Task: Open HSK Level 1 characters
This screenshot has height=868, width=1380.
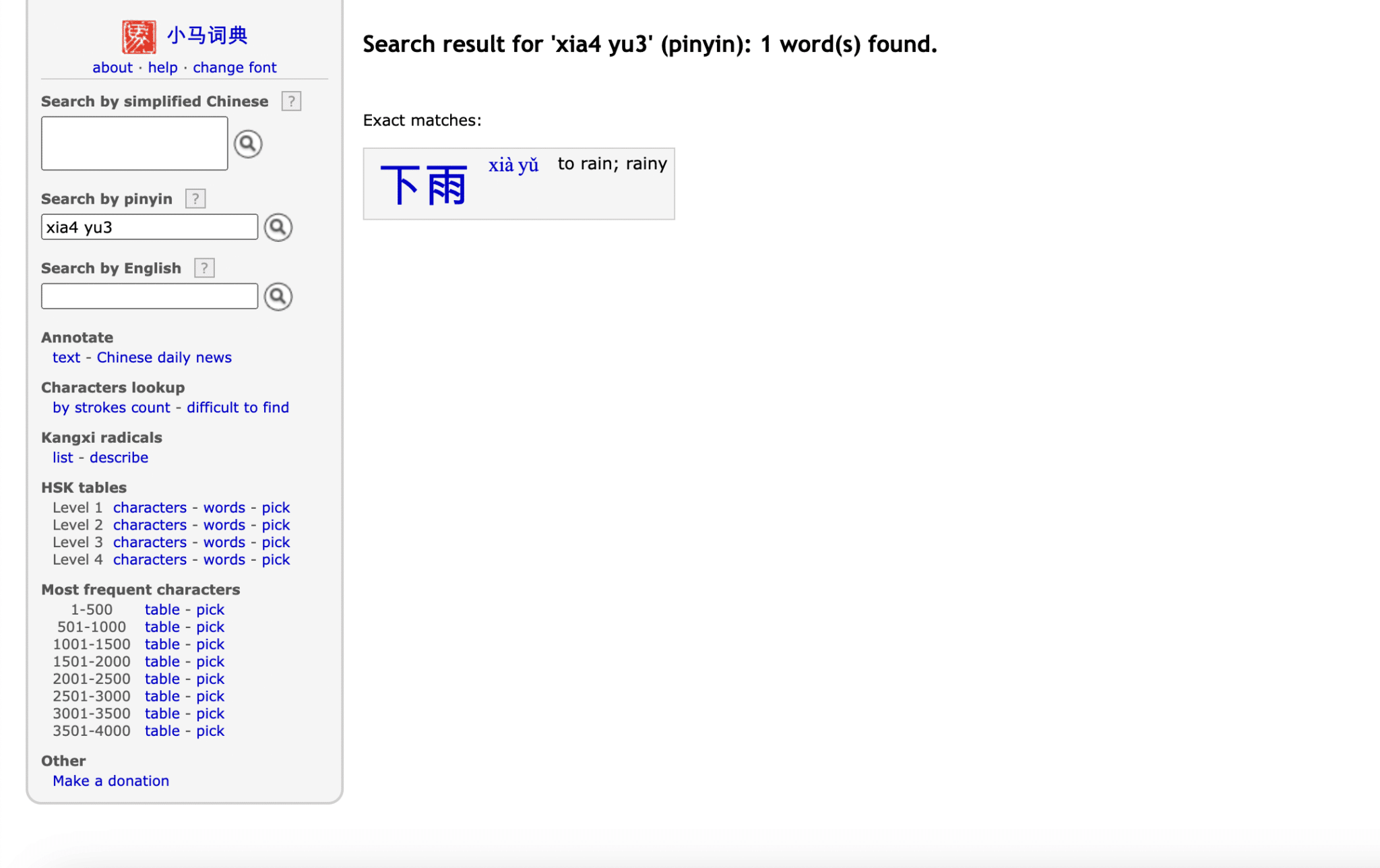Action: [x=150, y=507]
